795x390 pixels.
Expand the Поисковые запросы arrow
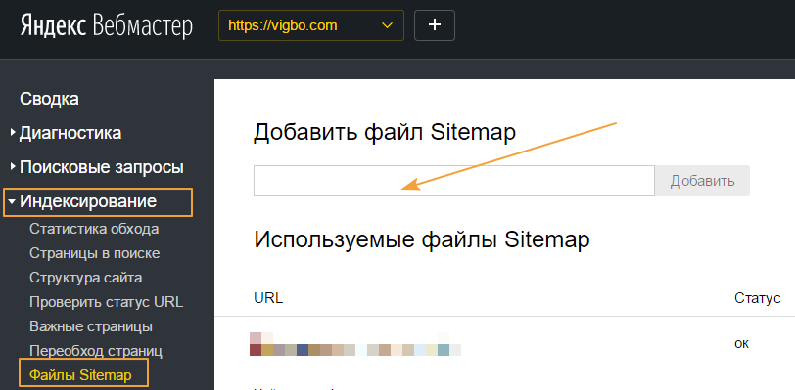(x=13, y=167)
